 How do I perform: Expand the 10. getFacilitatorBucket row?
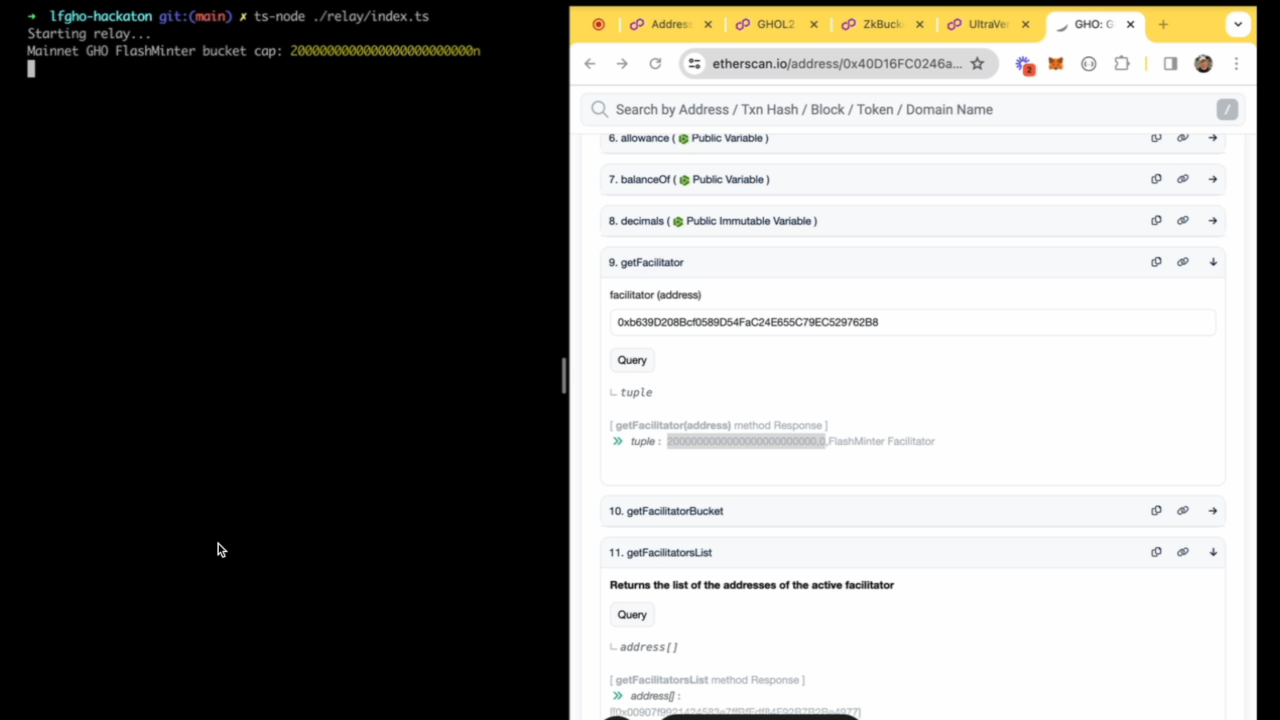(1213, 511)
